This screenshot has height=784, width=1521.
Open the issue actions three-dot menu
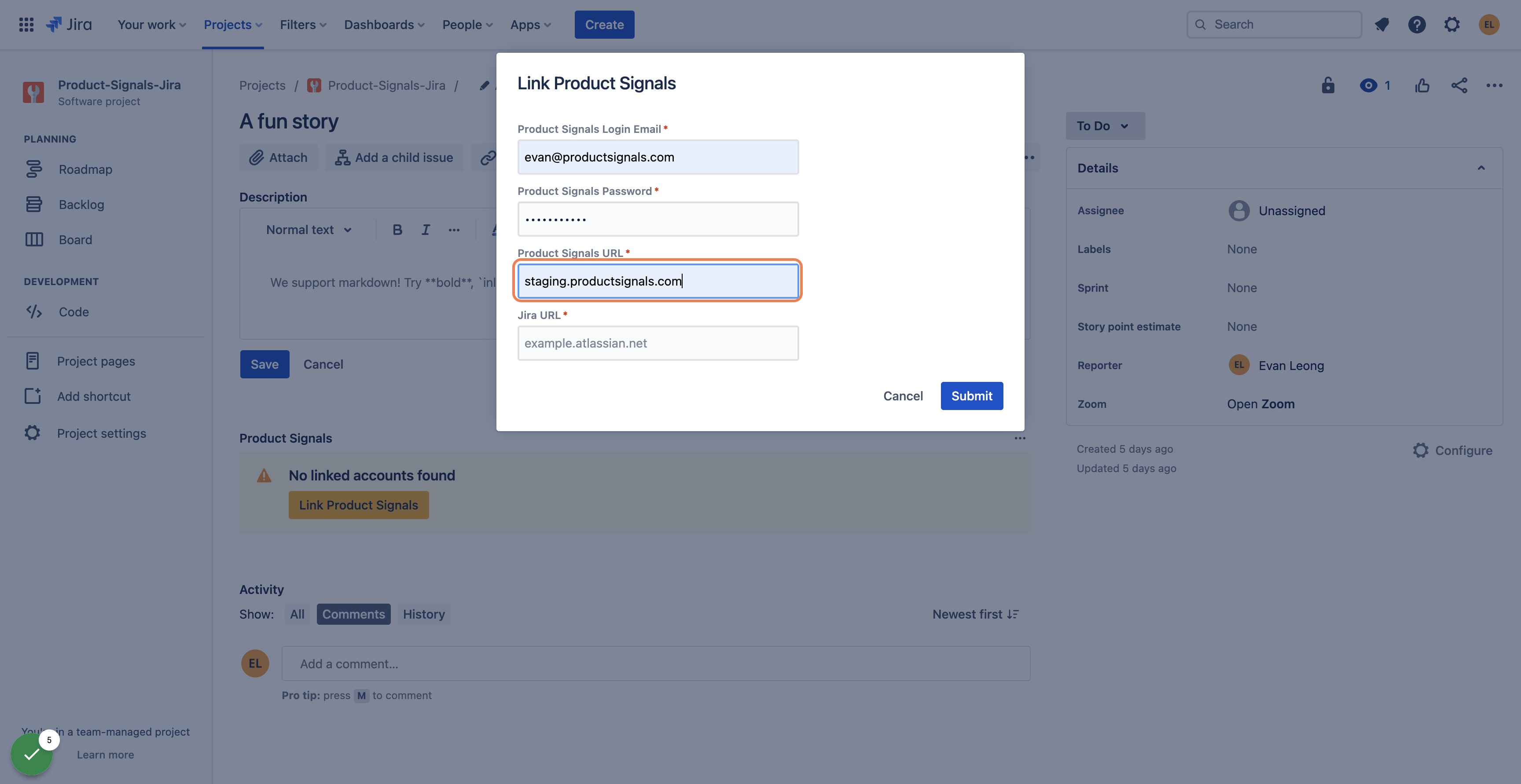pyautogui.click(x=1495, y=85)
